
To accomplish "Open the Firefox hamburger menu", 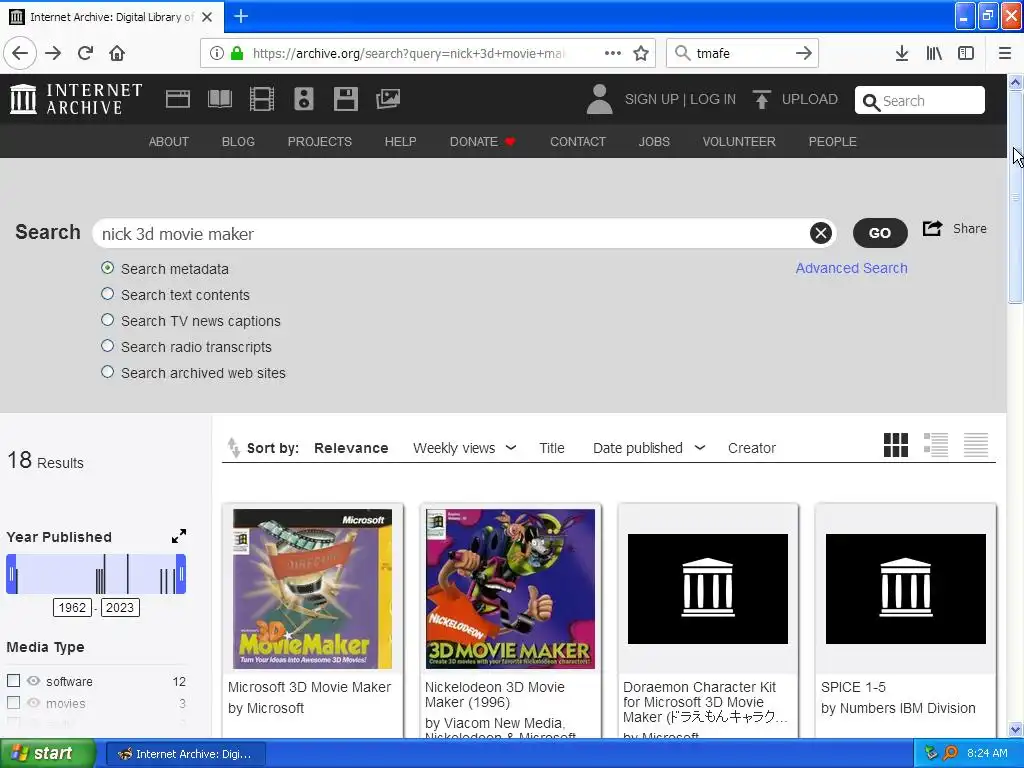I will [1005, 53].
